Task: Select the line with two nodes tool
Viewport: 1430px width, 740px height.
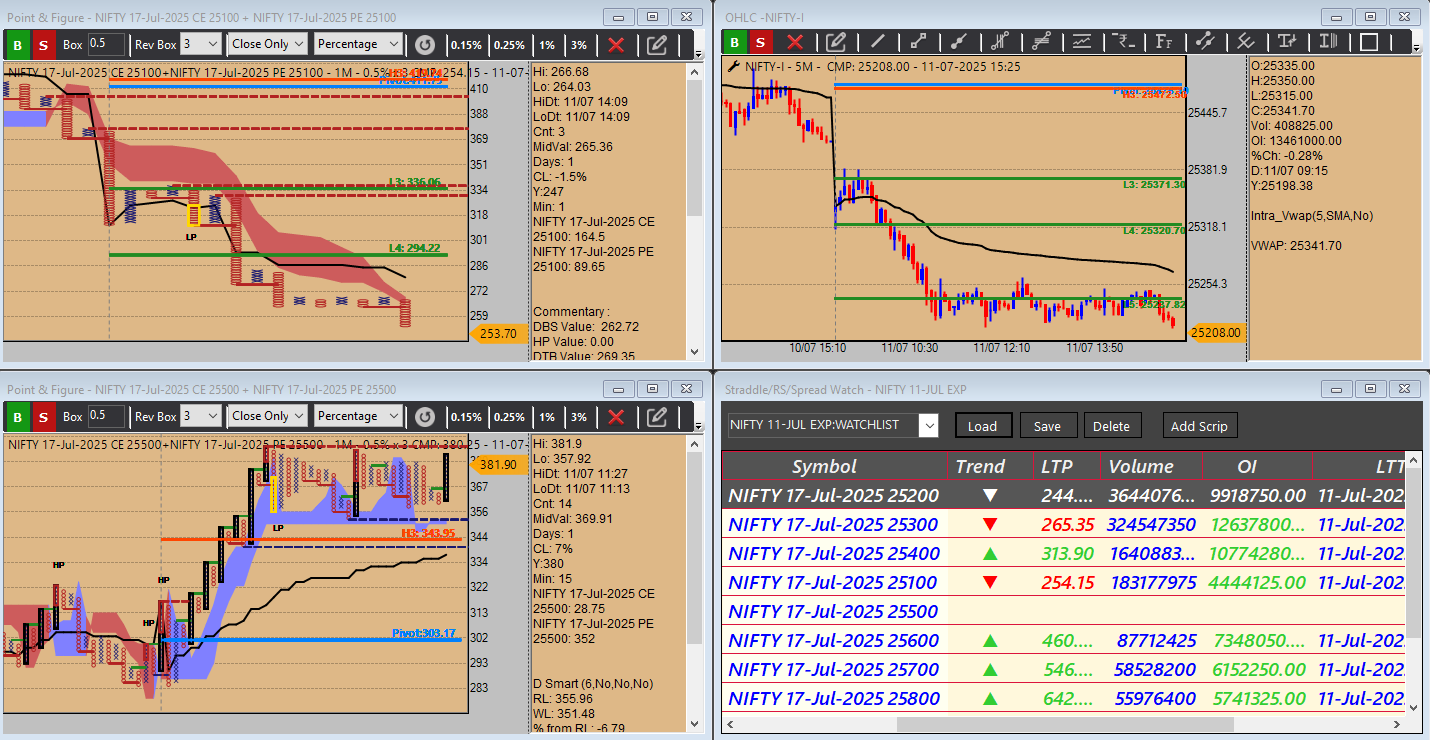Action: coord(1205,42)
